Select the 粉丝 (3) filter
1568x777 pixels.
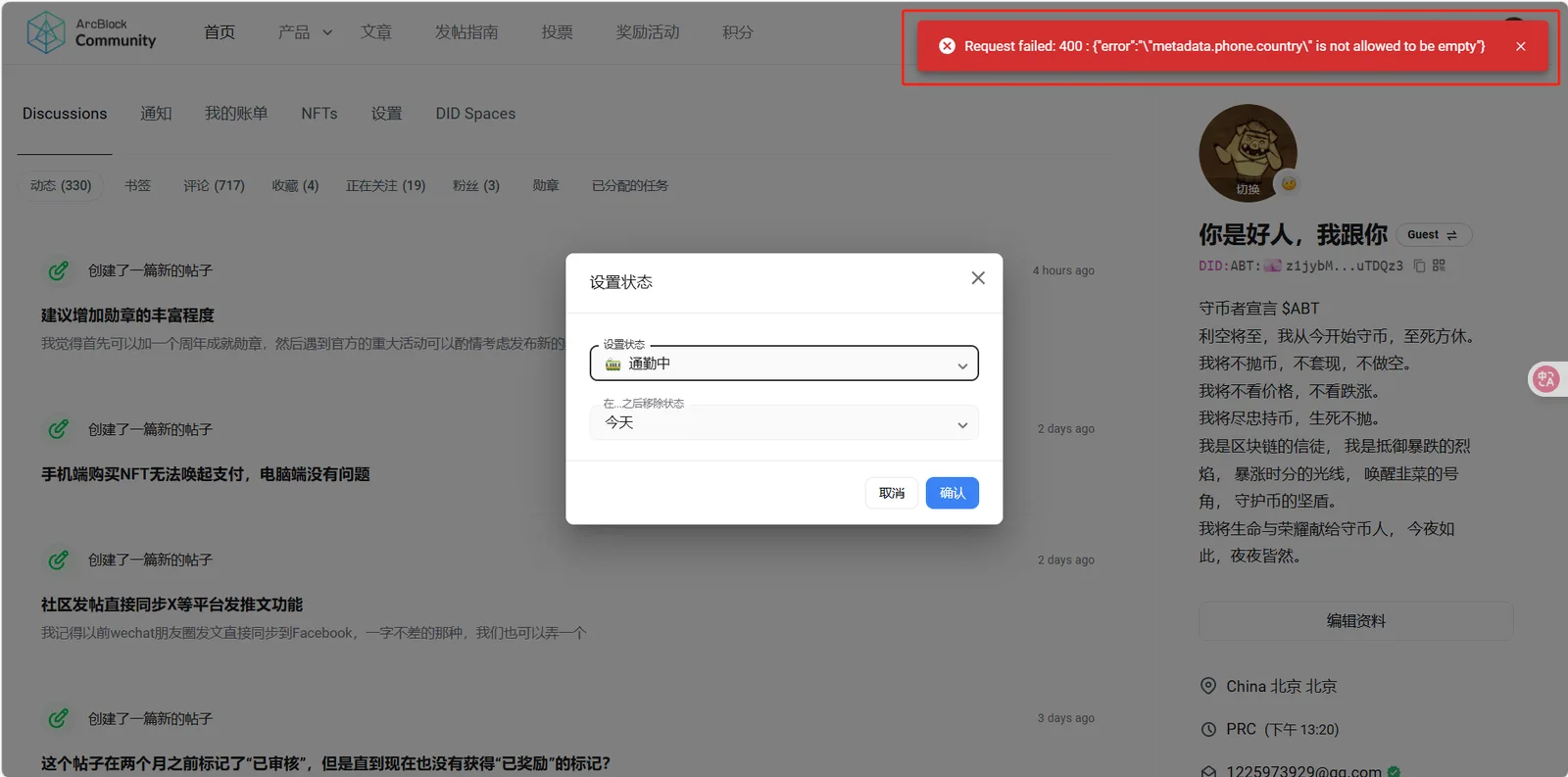(476, 185)
